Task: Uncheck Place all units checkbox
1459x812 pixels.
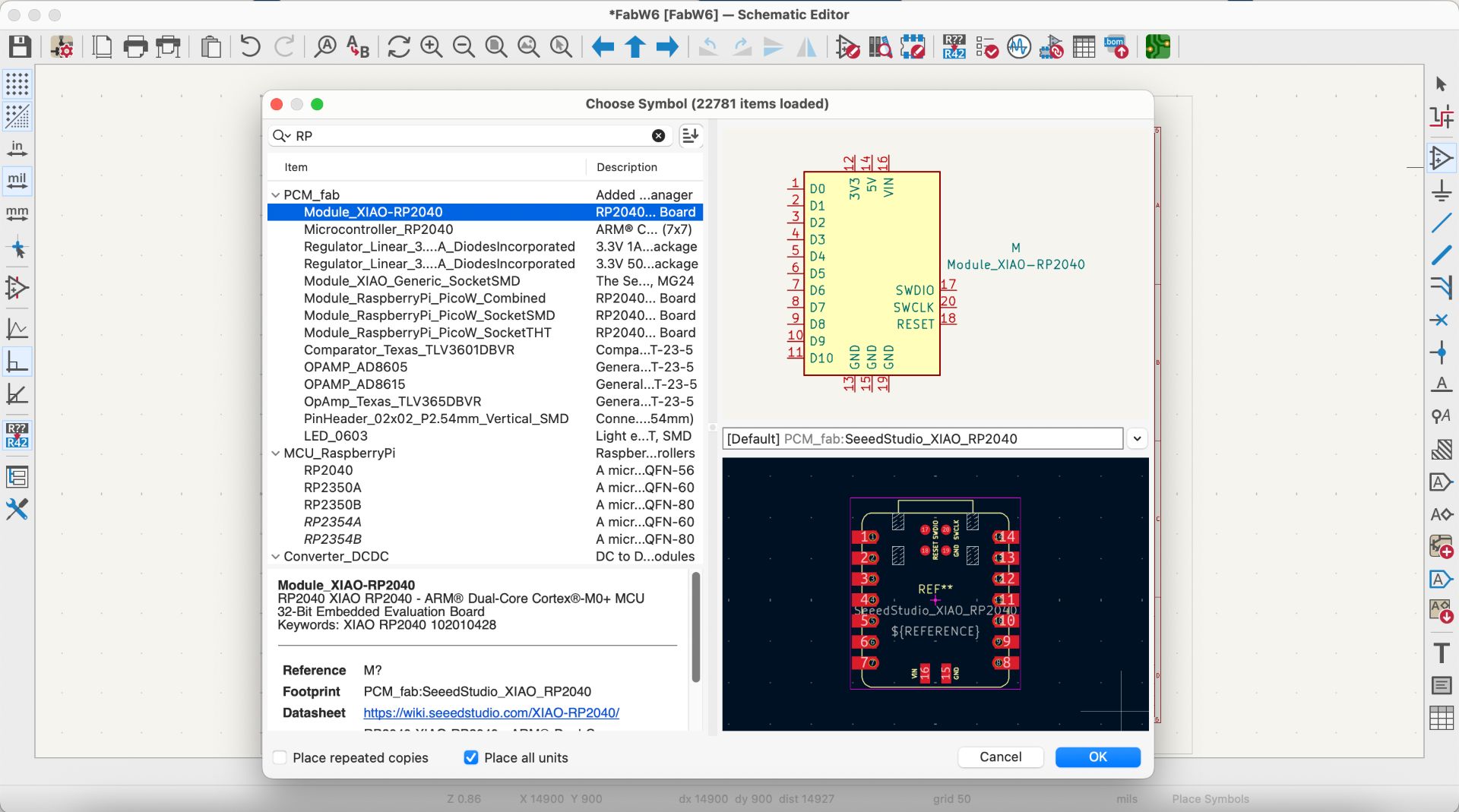Action: click(471, 757)
